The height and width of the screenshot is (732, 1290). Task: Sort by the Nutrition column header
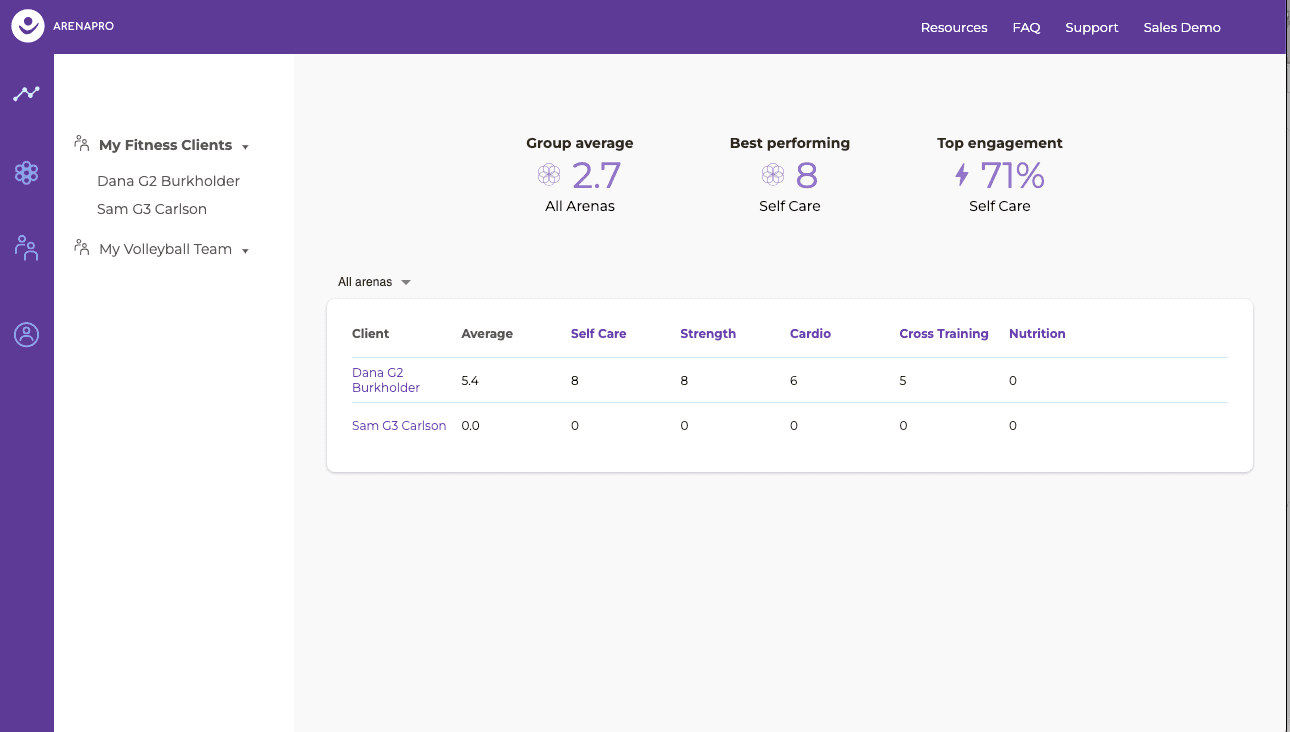point(1037,333)
